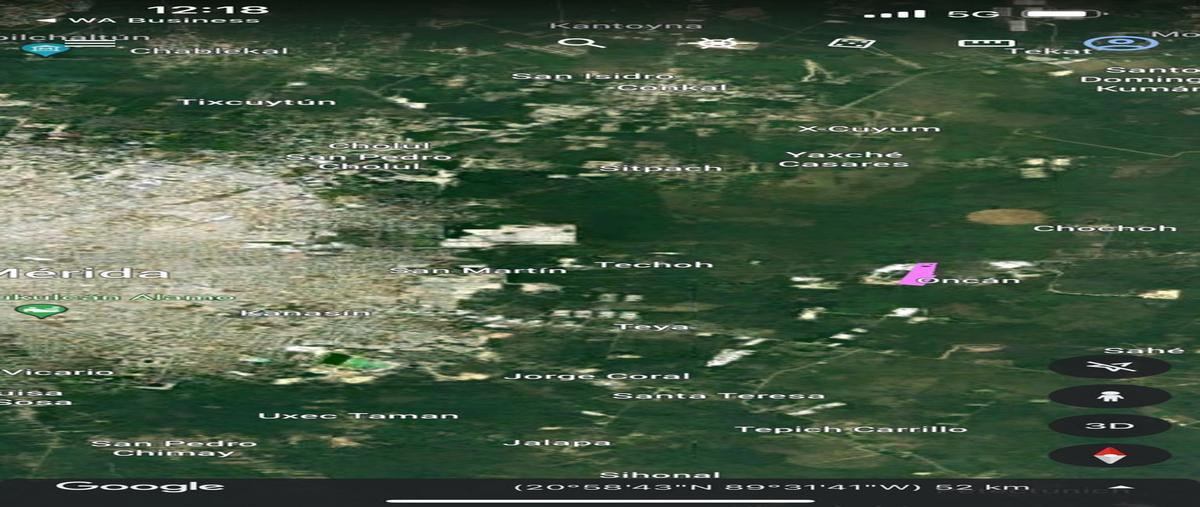Tap the Yaxché Casares label
The width and height of the screenshot is (1200, 507).
(844, 159)
